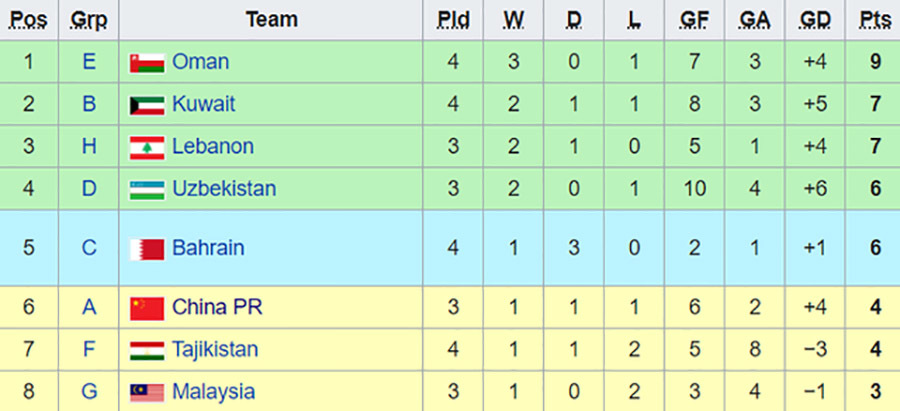Open the Tajikistan team link

pyautogui.click(x=215, y=350)
